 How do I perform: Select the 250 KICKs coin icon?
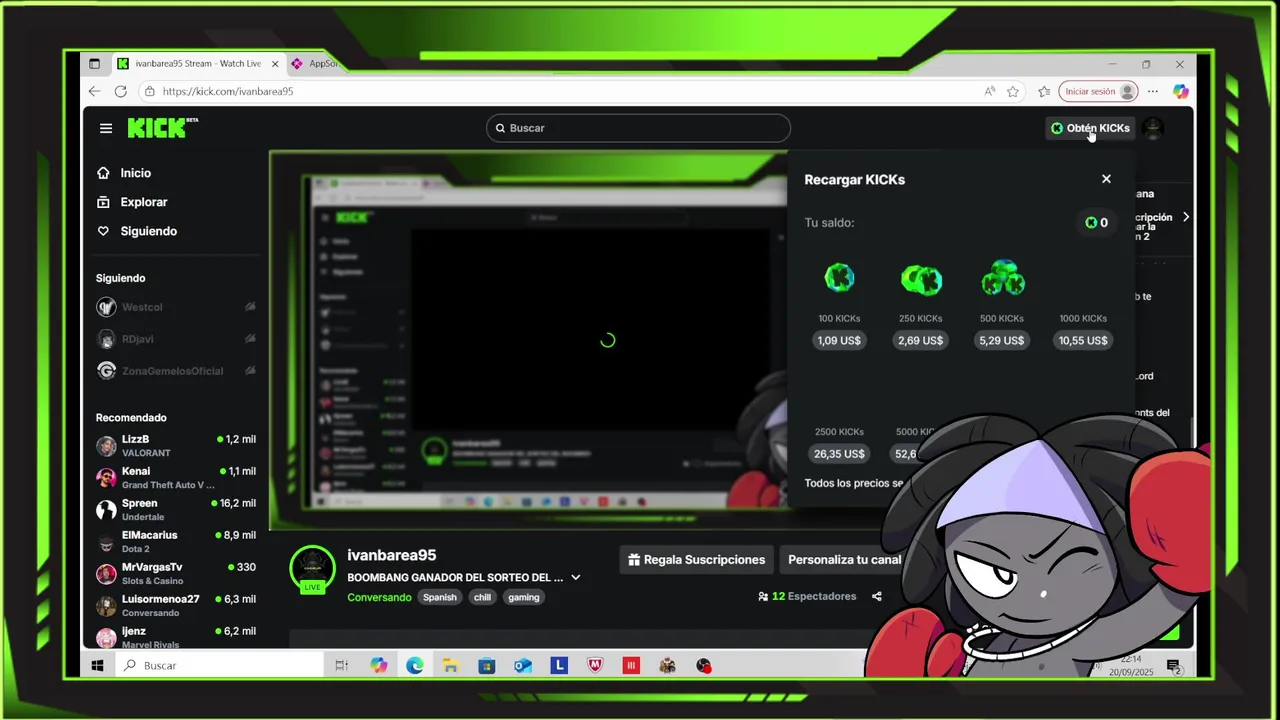pyautogui.click(x=921, y=279)
